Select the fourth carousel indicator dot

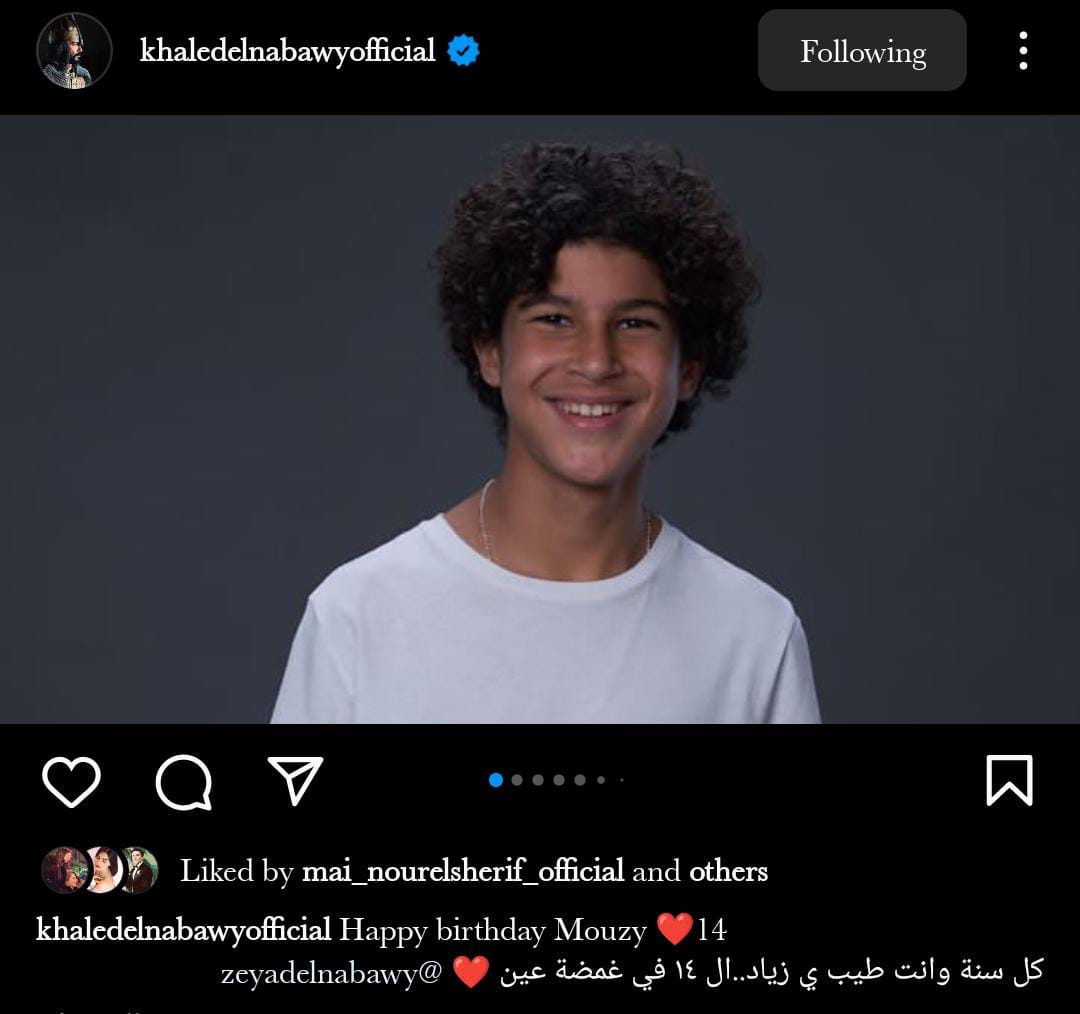559,780
